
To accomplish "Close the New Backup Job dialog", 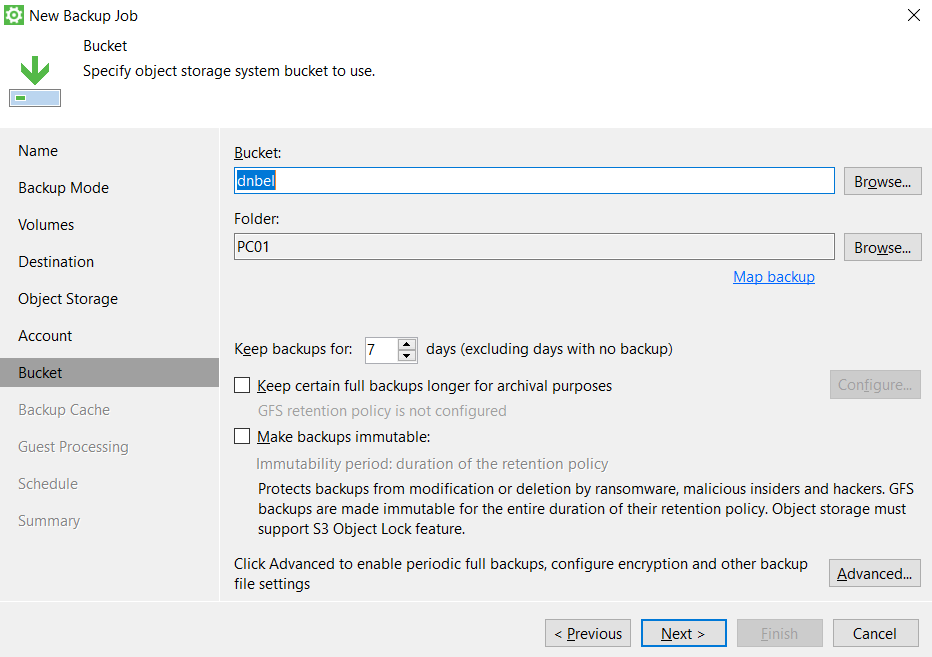I will [913, 15].
